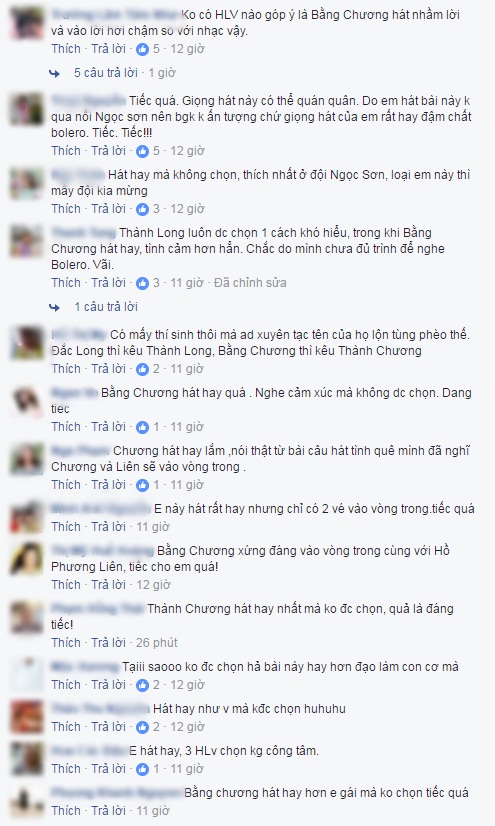Click the like icon under the 'Có mấy thí sinh' comment
This screenshot has width=495, height=826.
[x=143, y=369]
